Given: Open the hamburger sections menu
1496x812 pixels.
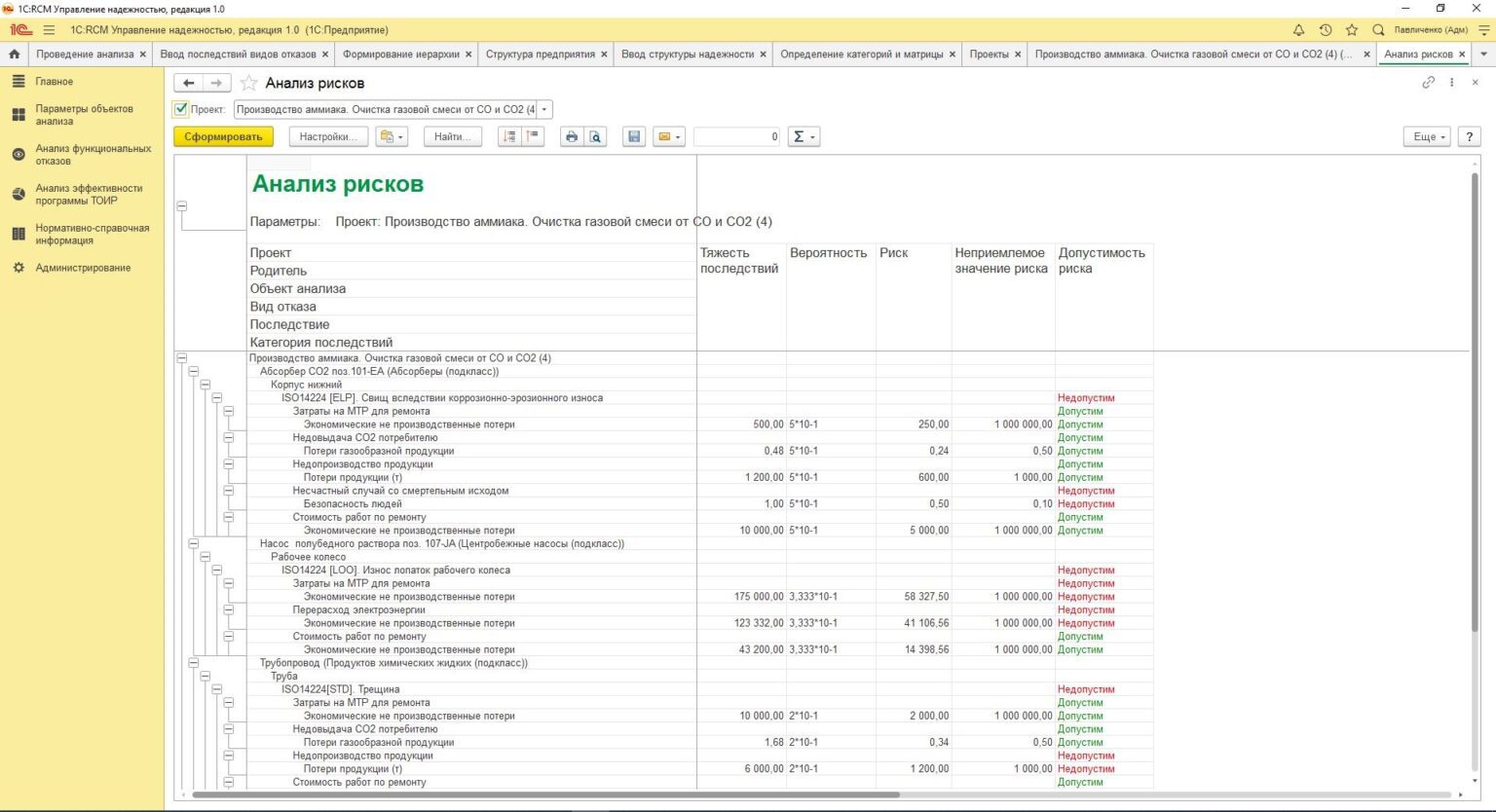Looking at the screenshot, I should point(49,30).
